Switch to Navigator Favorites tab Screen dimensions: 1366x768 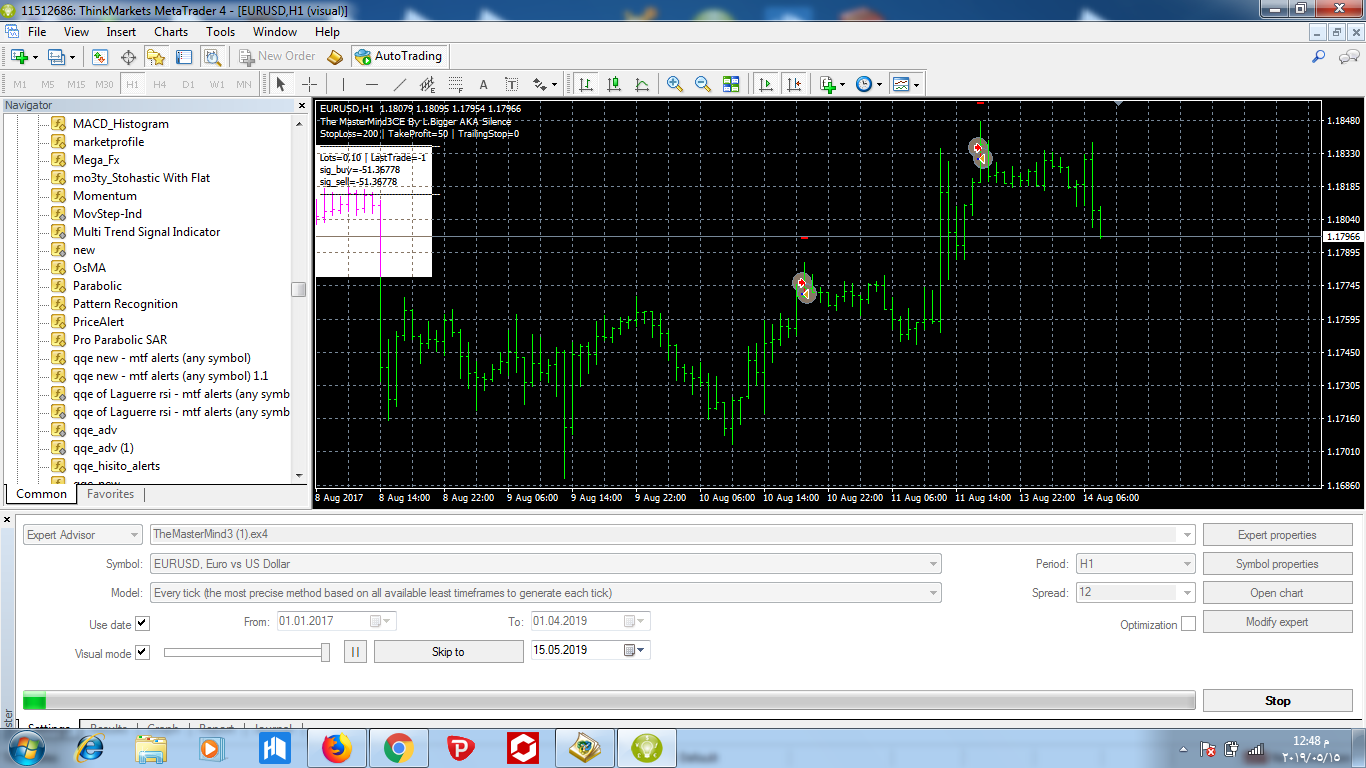110,494
